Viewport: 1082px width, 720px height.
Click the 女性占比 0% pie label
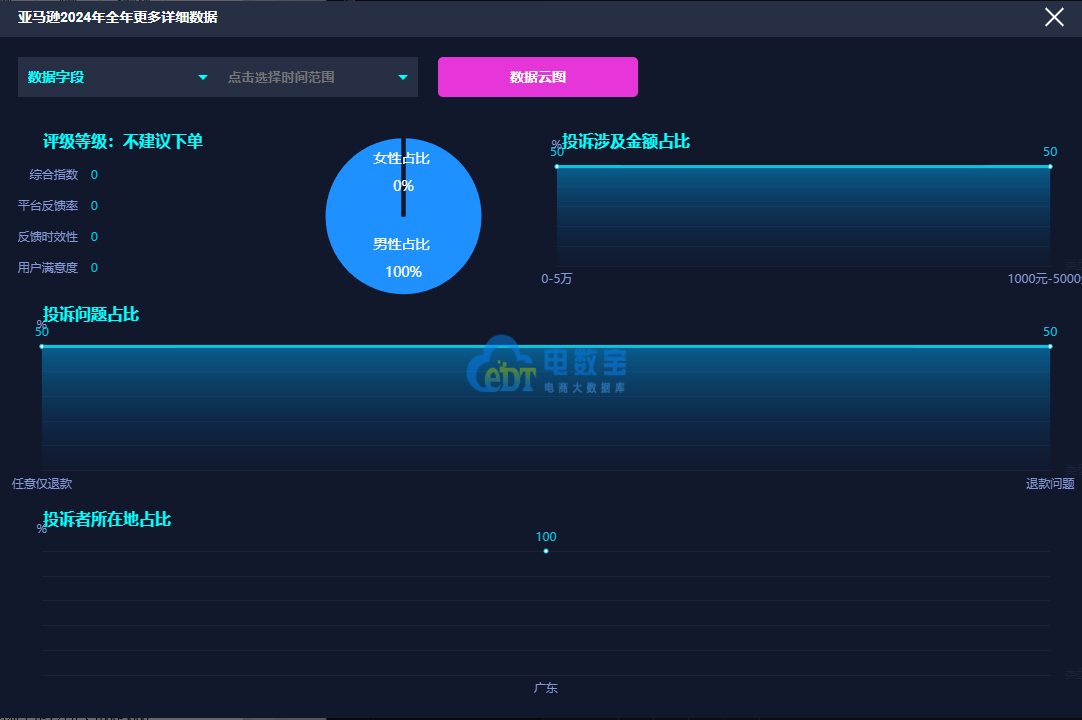pyautogui.click(x=402, y=171)
